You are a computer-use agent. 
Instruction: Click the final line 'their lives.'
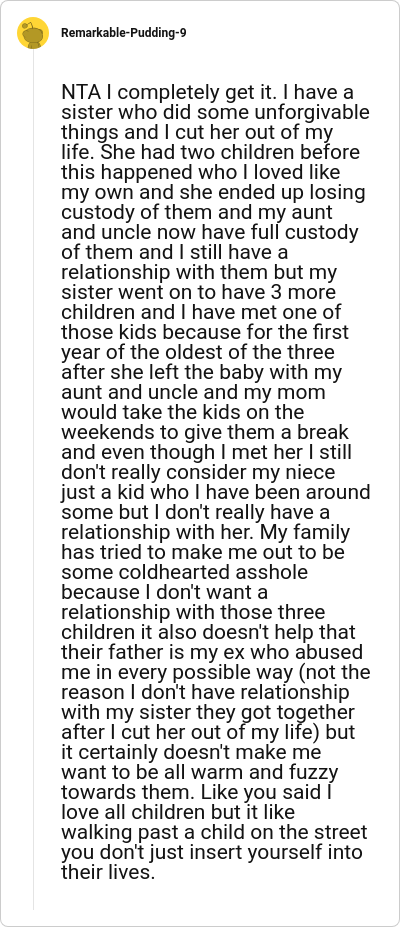[x=108, y=872]
